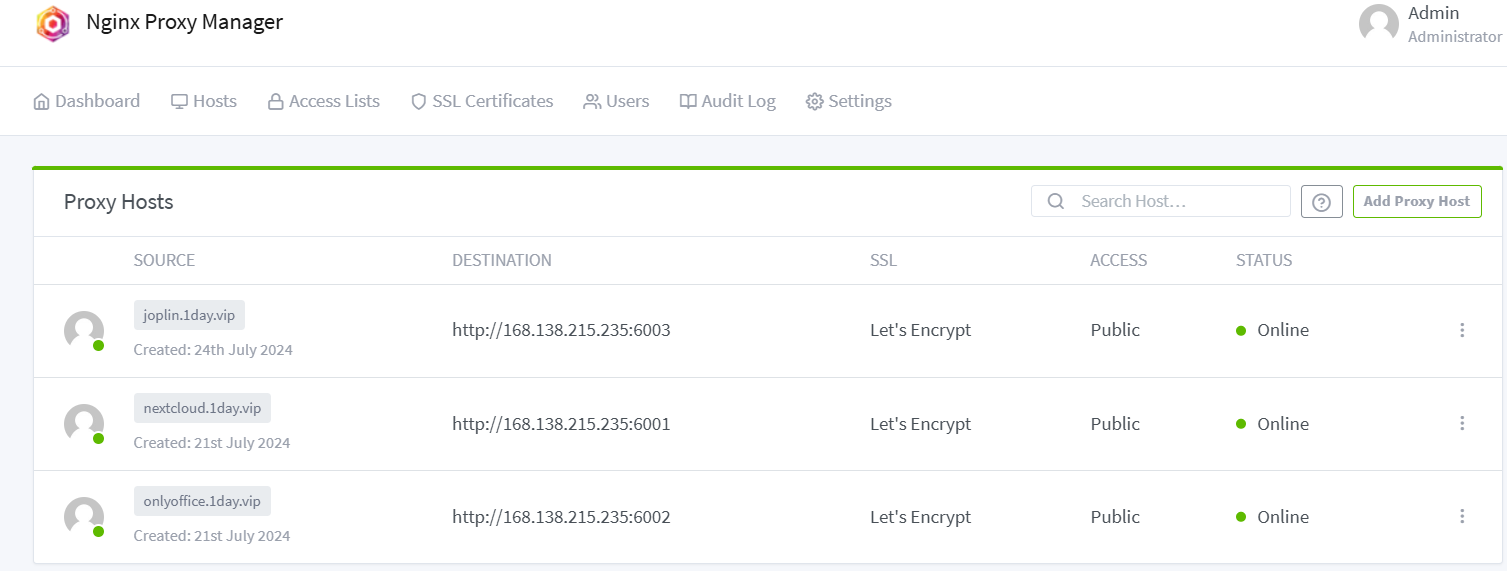Click the joplin.1day.vip domain tag
This screenshot has width=1507, height=571.
pos(189,315)
